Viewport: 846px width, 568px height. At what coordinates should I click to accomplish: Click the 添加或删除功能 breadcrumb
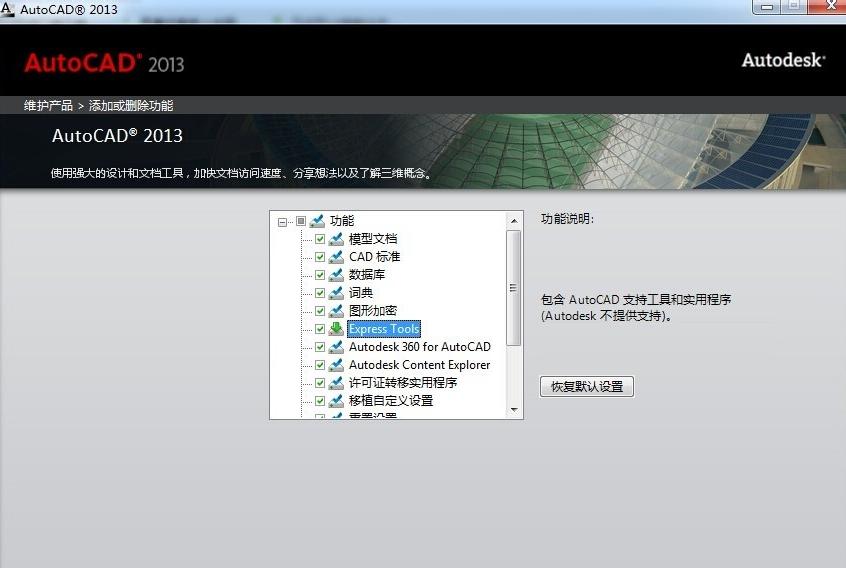click(x=131, y=106)
